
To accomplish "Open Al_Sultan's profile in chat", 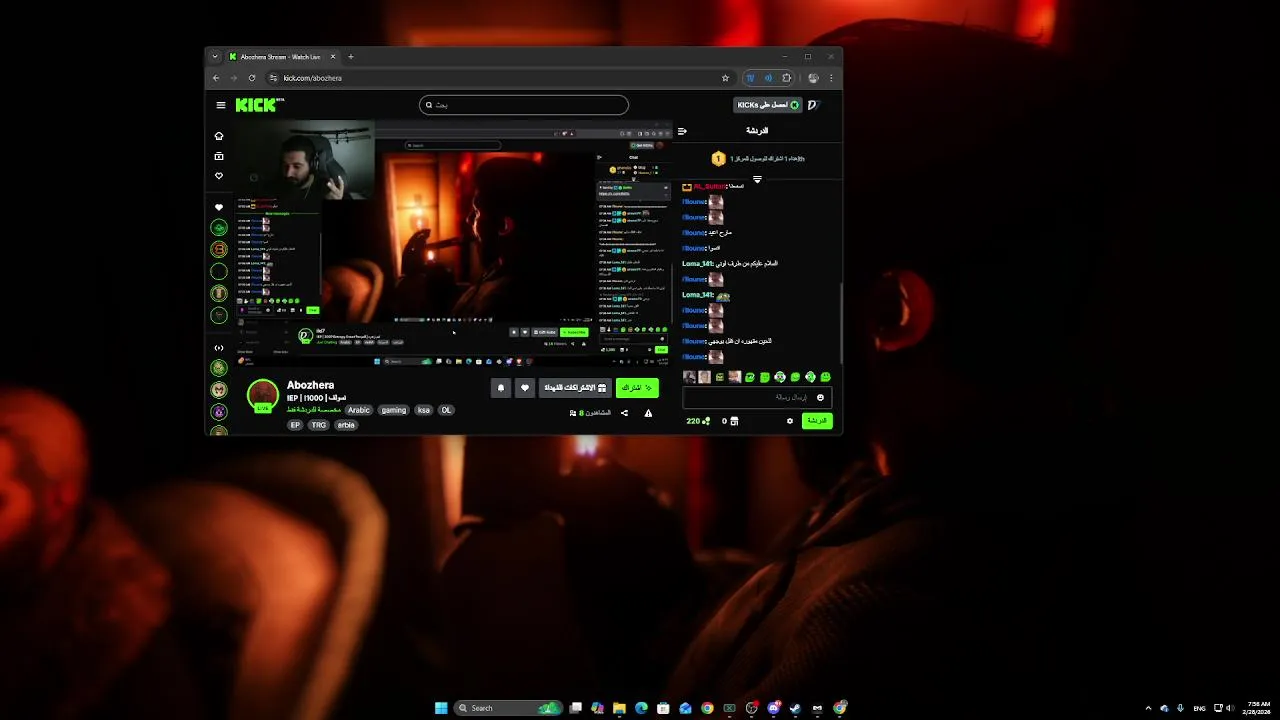I will pos(708,187).
